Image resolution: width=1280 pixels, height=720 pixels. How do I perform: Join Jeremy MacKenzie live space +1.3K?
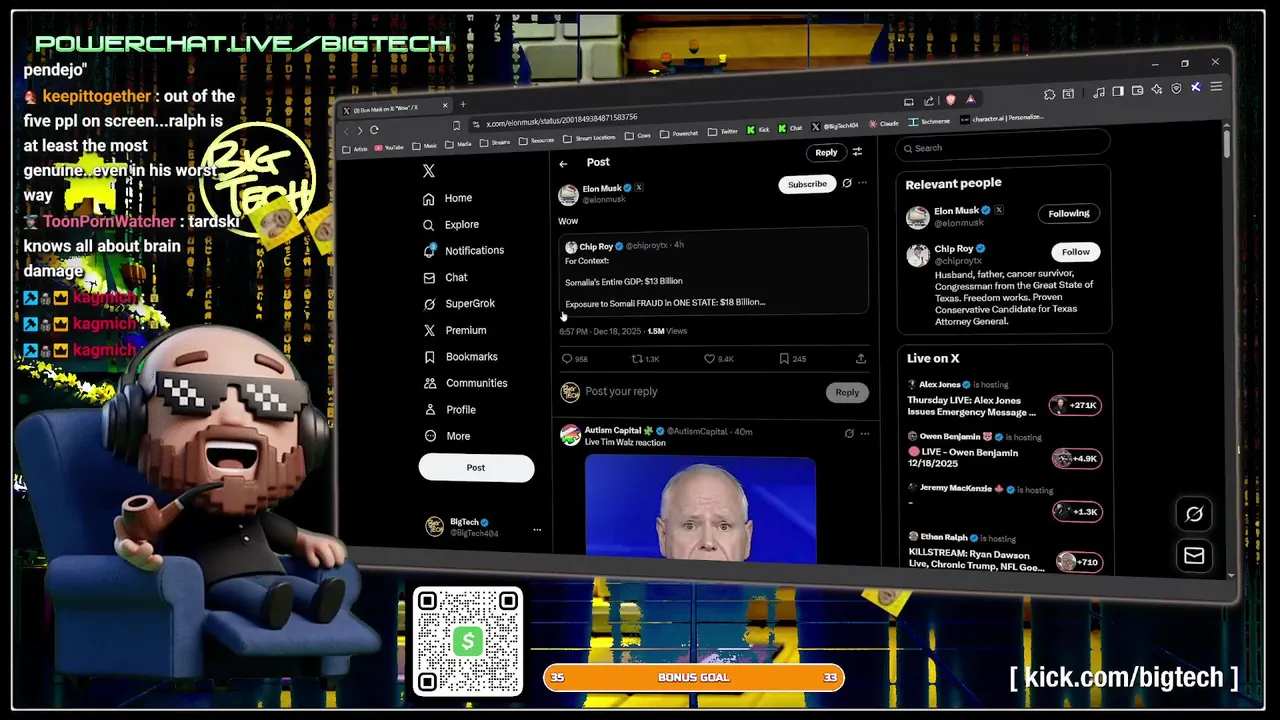point(1076,512)
